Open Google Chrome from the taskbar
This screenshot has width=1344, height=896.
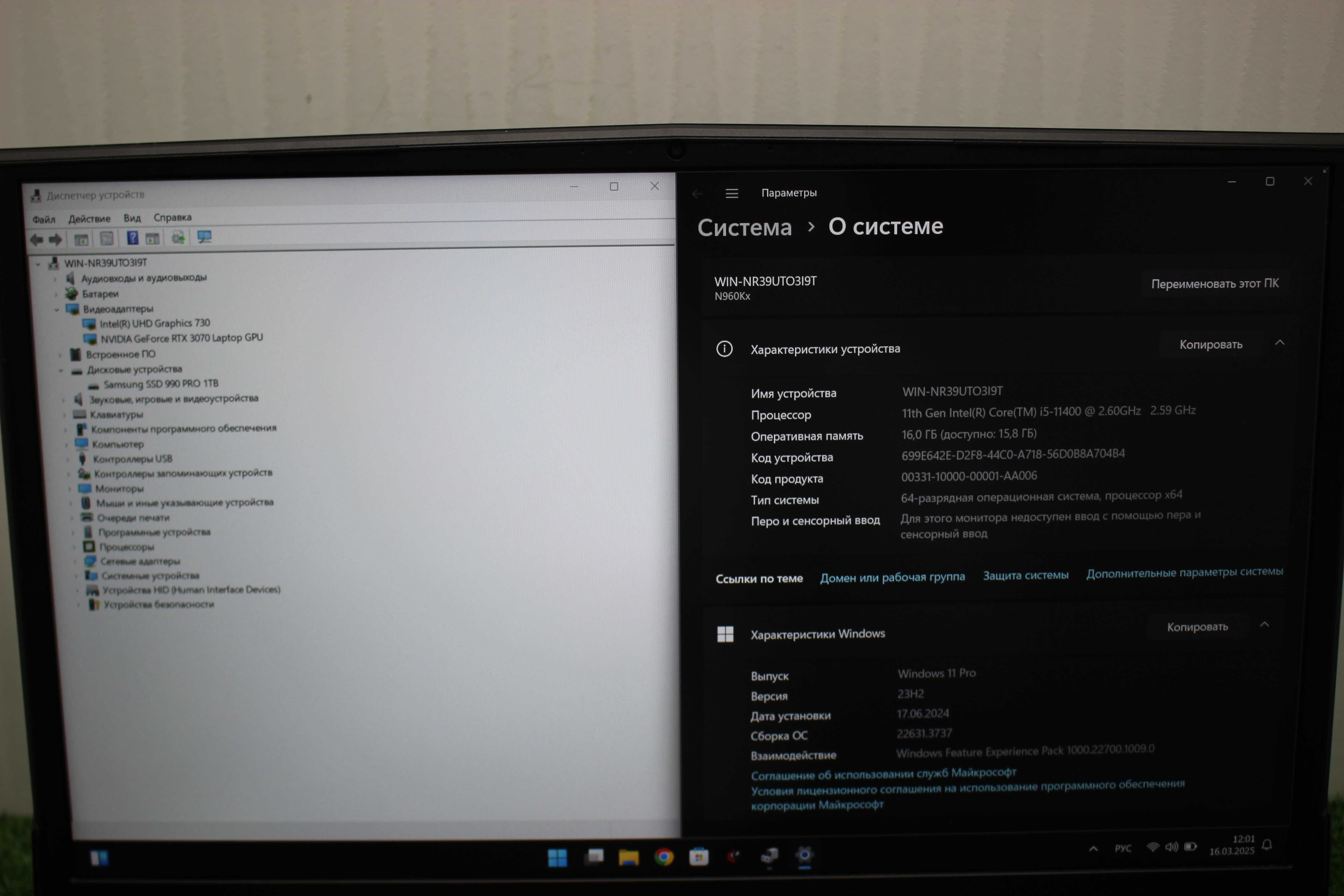click(x=663, y=857)
